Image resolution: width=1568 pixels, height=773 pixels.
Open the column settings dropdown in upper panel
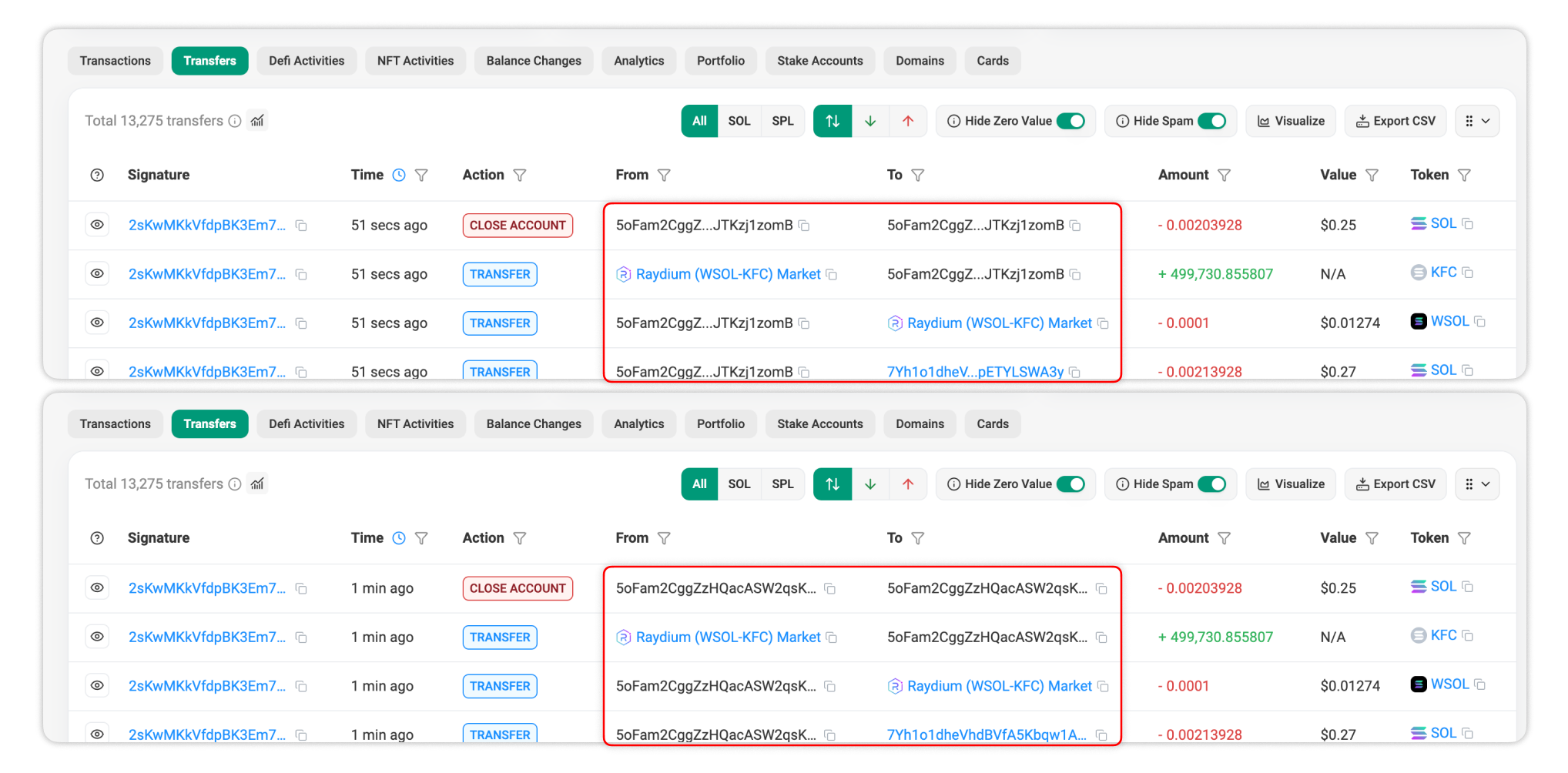click(1476, 121)
